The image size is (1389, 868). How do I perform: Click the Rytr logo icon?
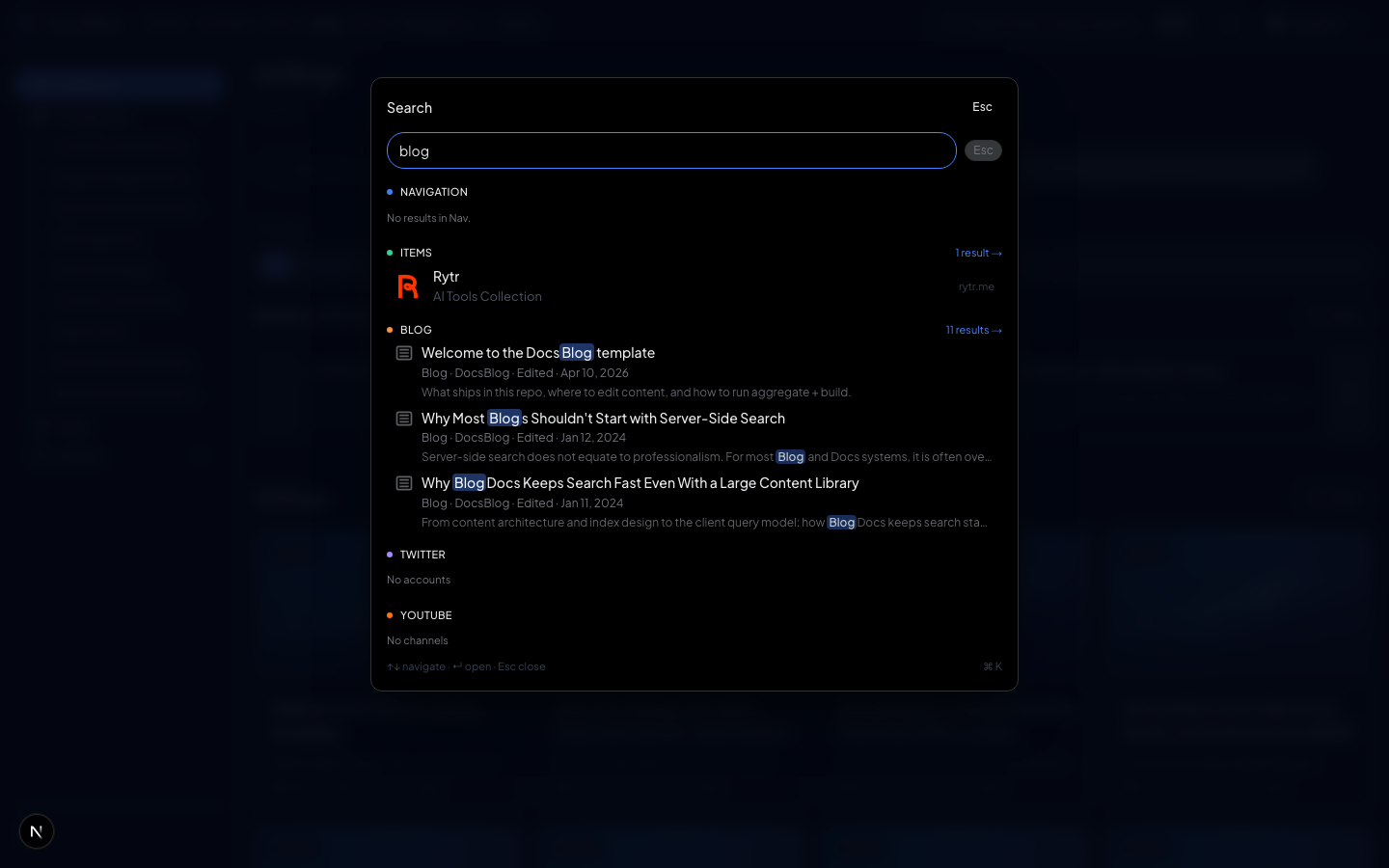tap(408, 286)
